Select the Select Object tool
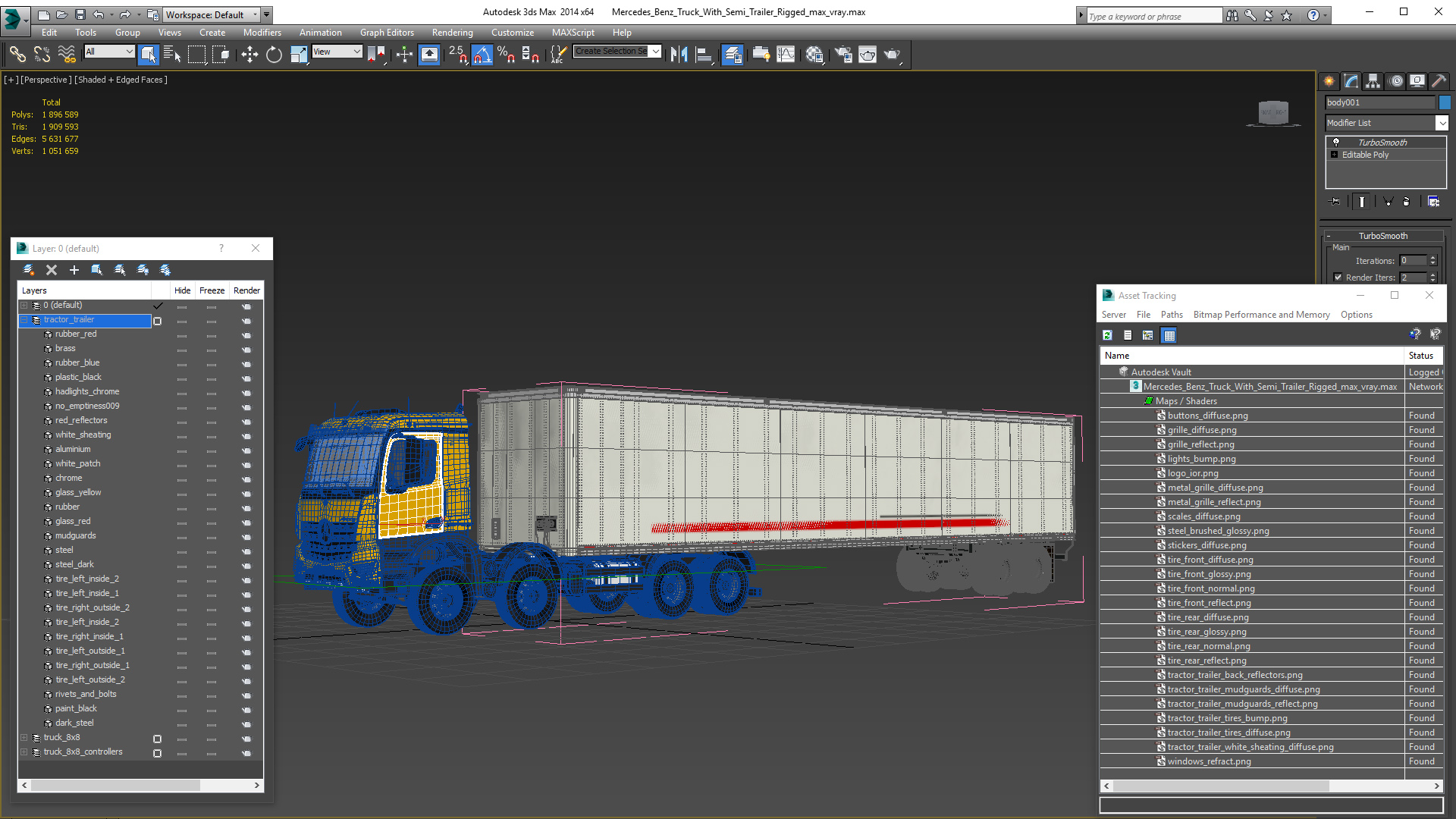 click(148, 54)
